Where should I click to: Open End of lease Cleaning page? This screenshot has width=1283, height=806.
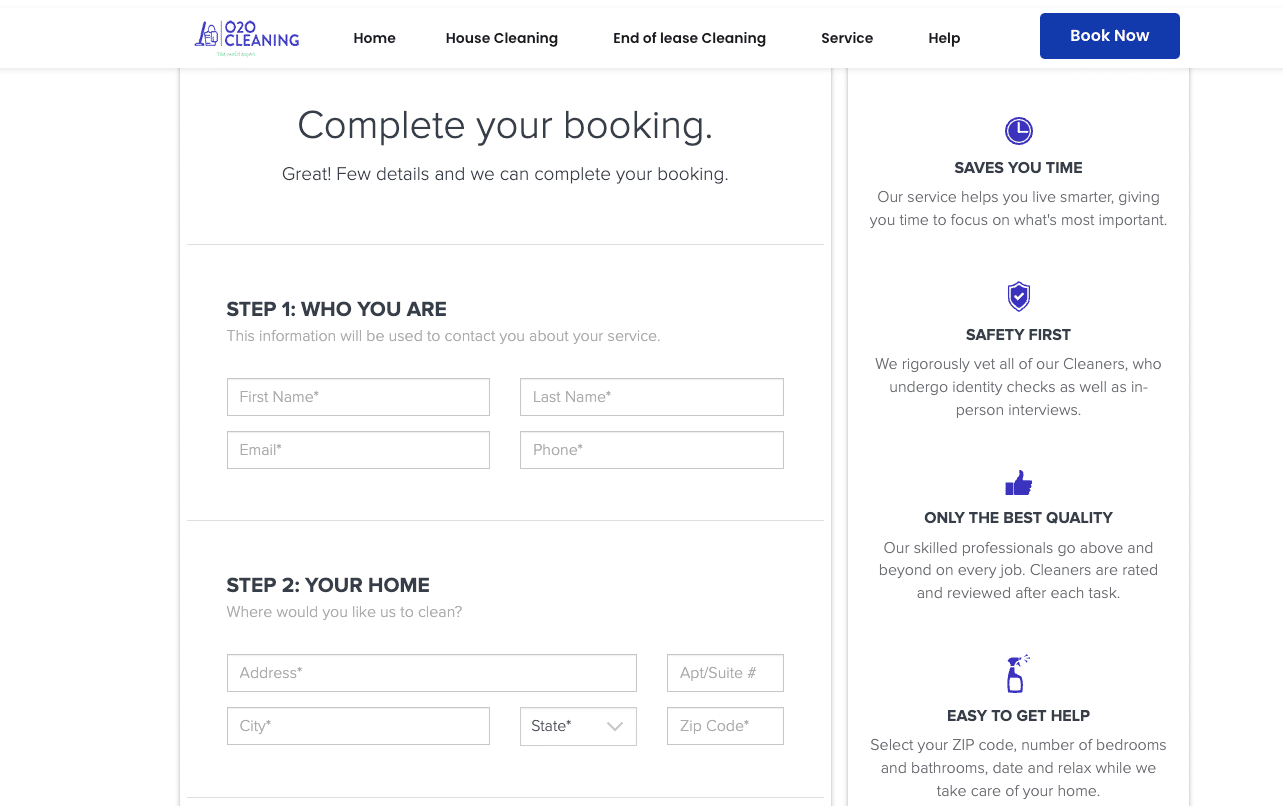[689, 38]
